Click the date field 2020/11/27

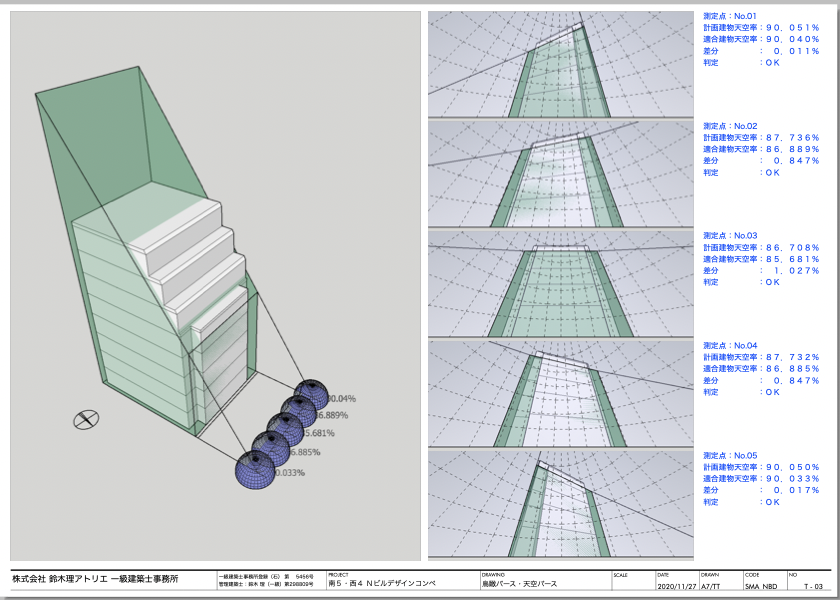(x=676, y=586)
